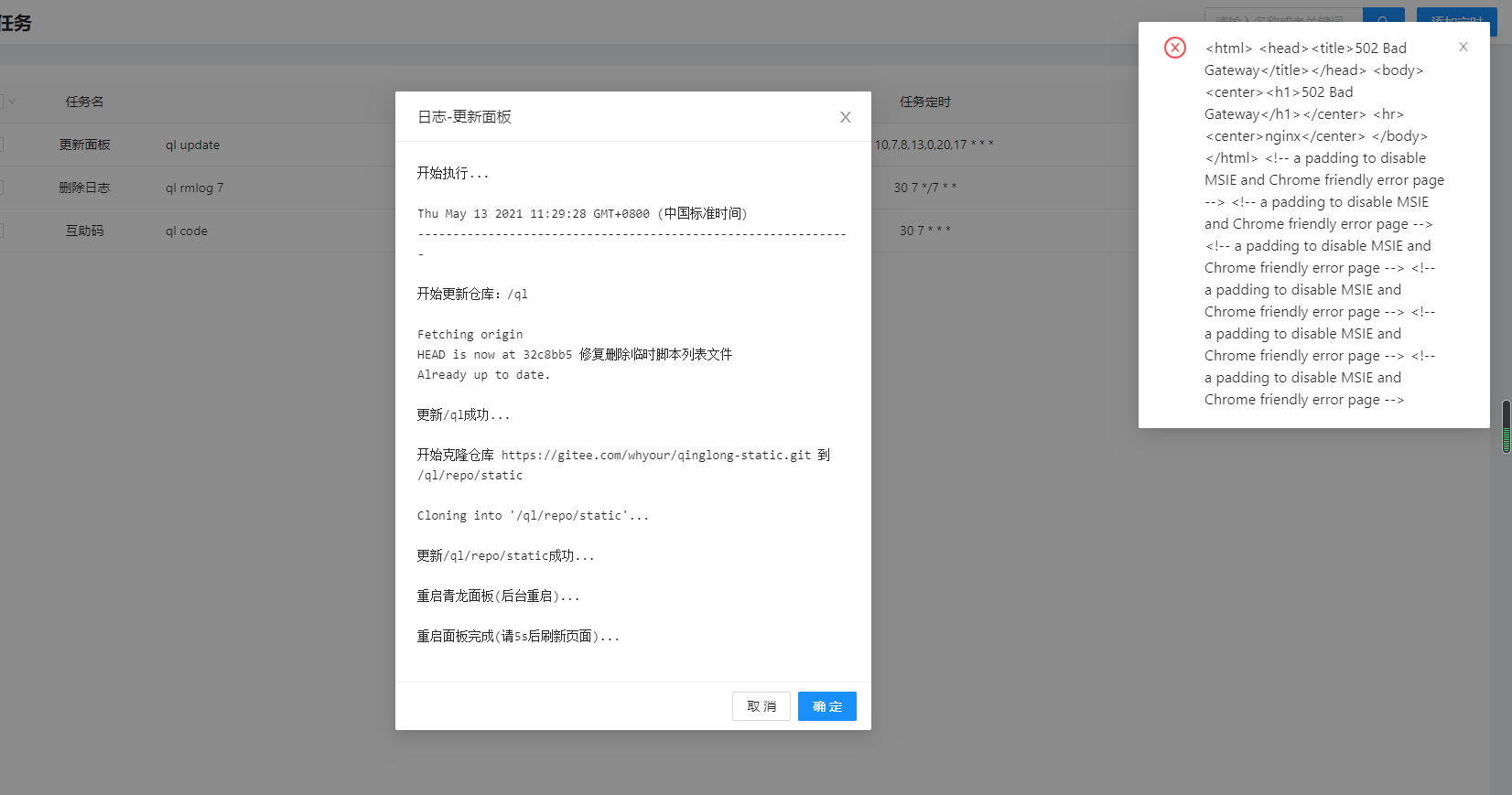
Task: Click the ql update command cell
Action: pos(192,145)
